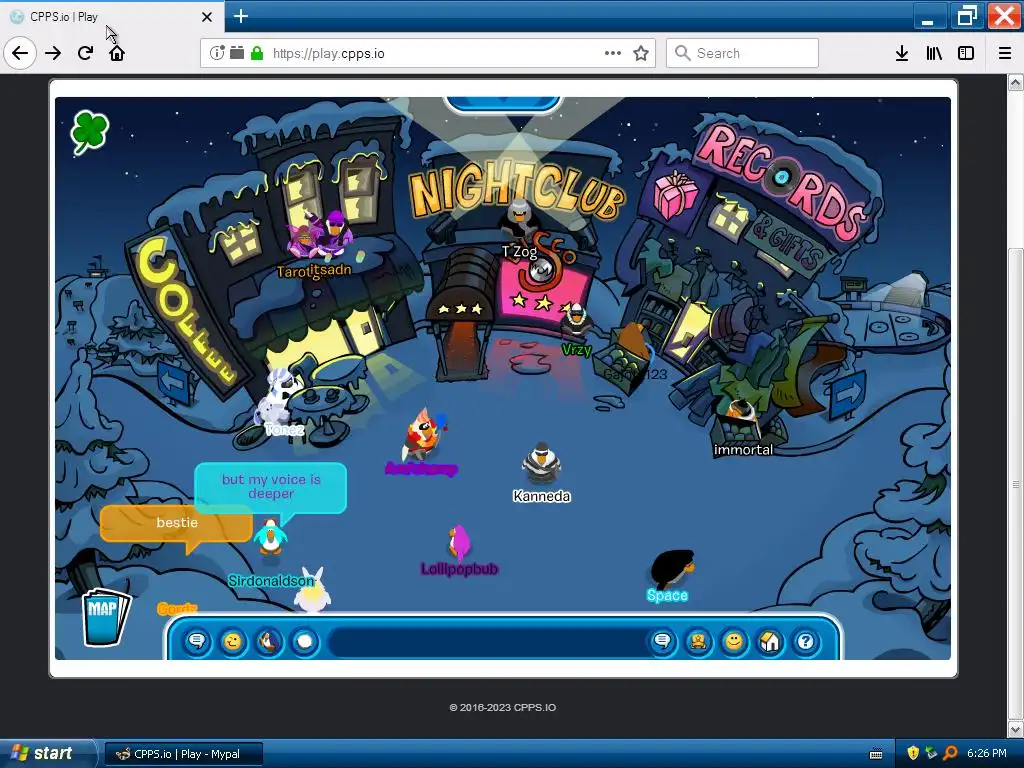This screenshot has width=1024, height=768.
Task: Open the player card penguin badge icon
Action: 698,642
